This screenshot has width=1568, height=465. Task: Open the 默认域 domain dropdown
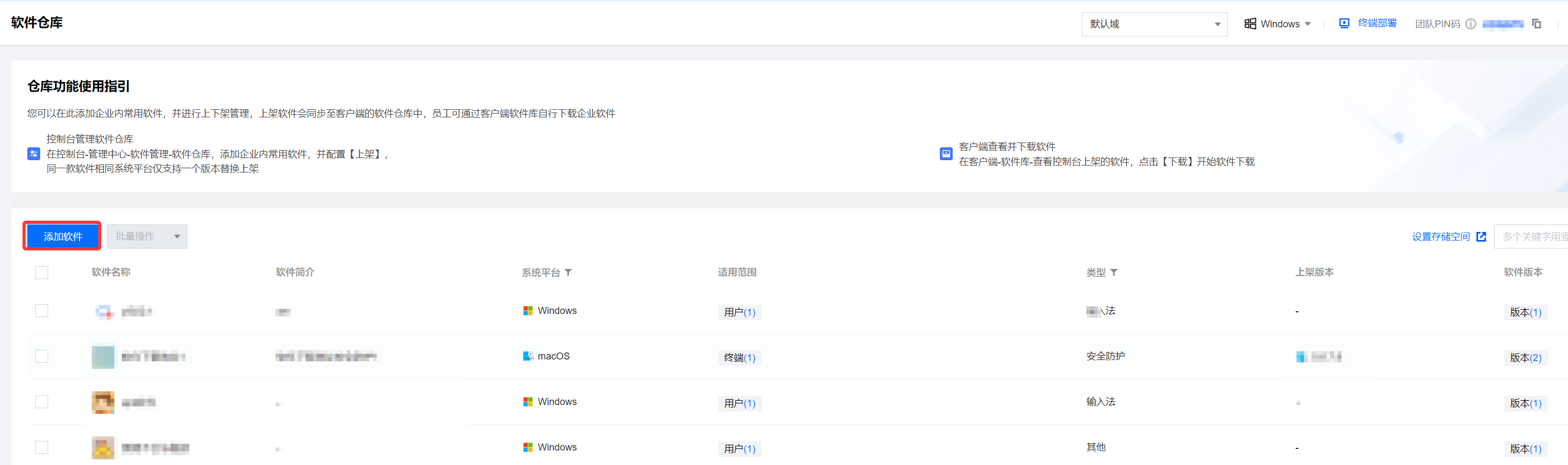[x=1154, y=24]
